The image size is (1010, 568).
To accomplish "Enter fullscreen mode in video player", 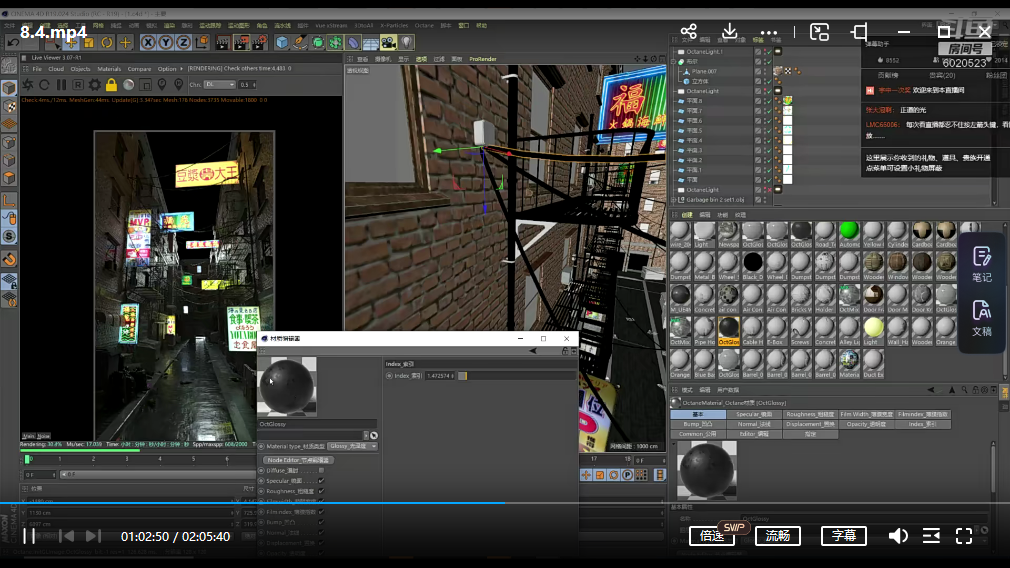I will 964,536.
